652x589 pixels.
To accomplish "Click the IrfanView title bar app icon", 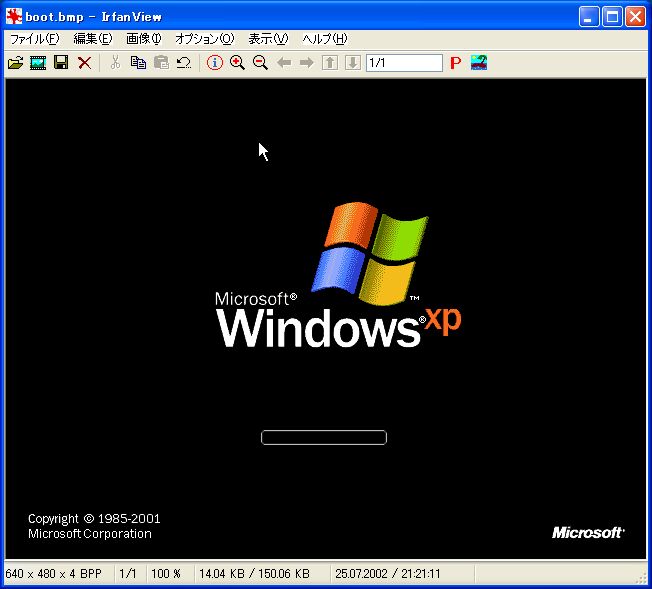I will [x=14, y=17].
